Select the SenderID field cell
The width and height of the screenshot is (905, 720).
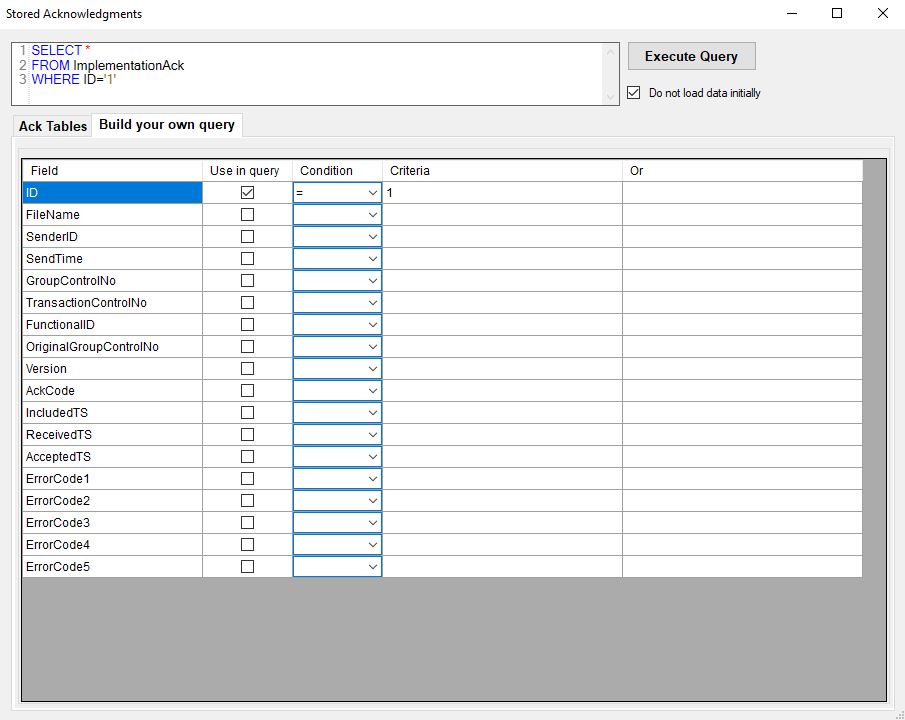pyautogui.click(x=113, y=236)
